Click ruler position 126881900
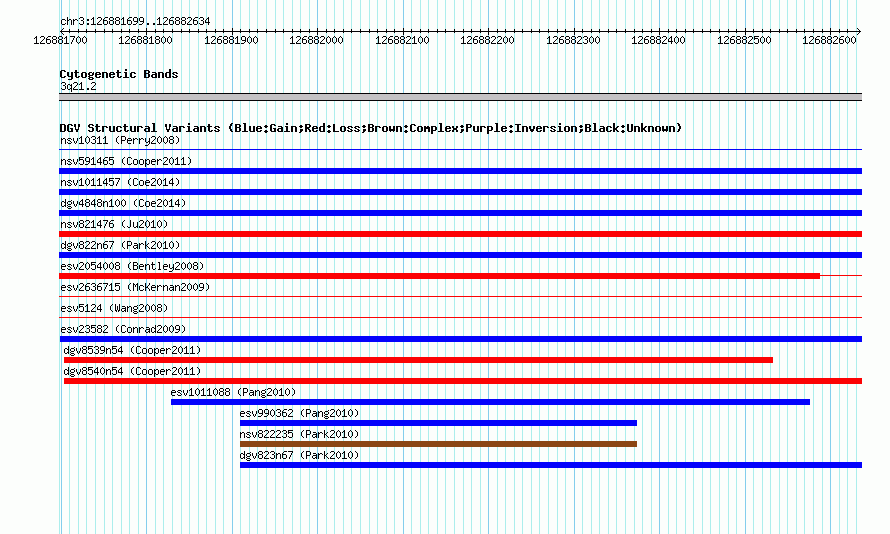 click(231, 40)
